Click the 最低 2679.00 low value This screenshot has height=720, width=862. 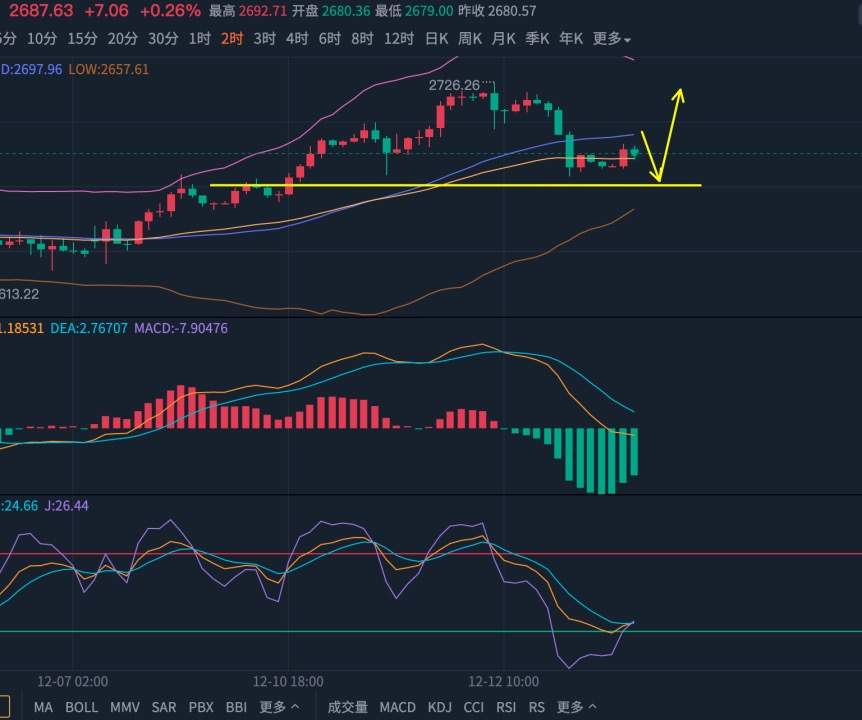[415, 10]
